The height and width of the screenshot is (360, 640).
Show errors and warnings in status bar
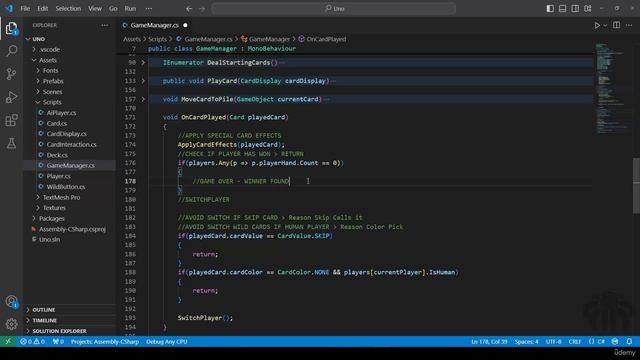(32, 342)
